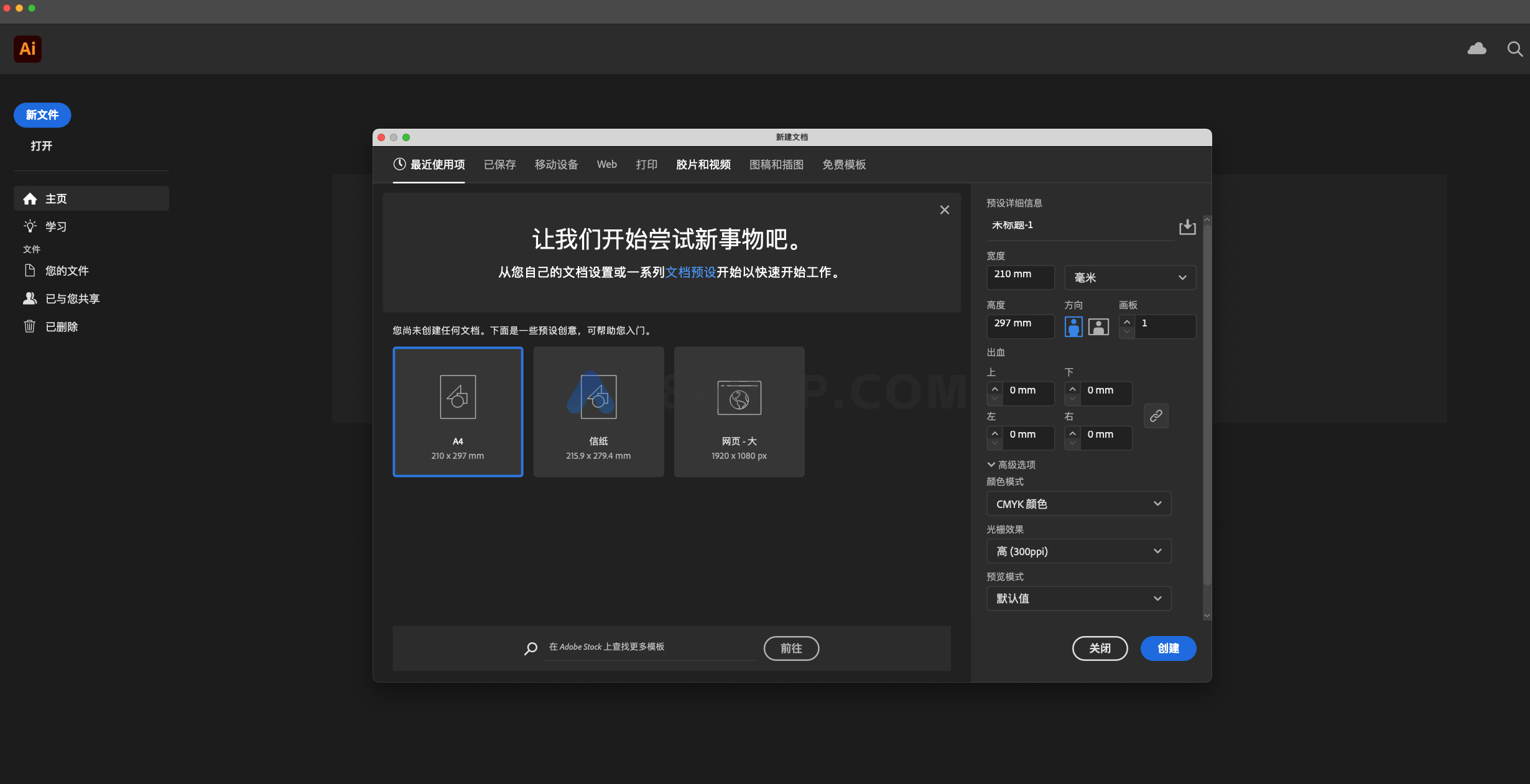Open the 高 (300ppi) raster effects dropdown
This screenshot has width=1530, height=784.
click(1078, 551)
